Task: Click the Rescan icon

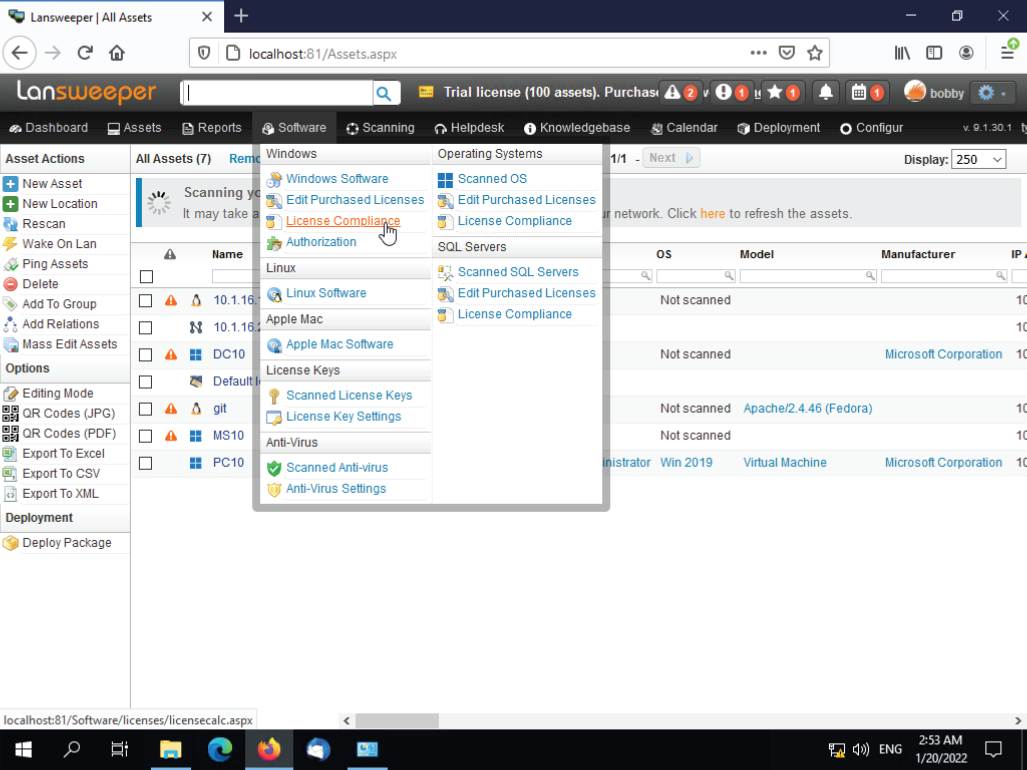Action: click(x=10, y=224)
